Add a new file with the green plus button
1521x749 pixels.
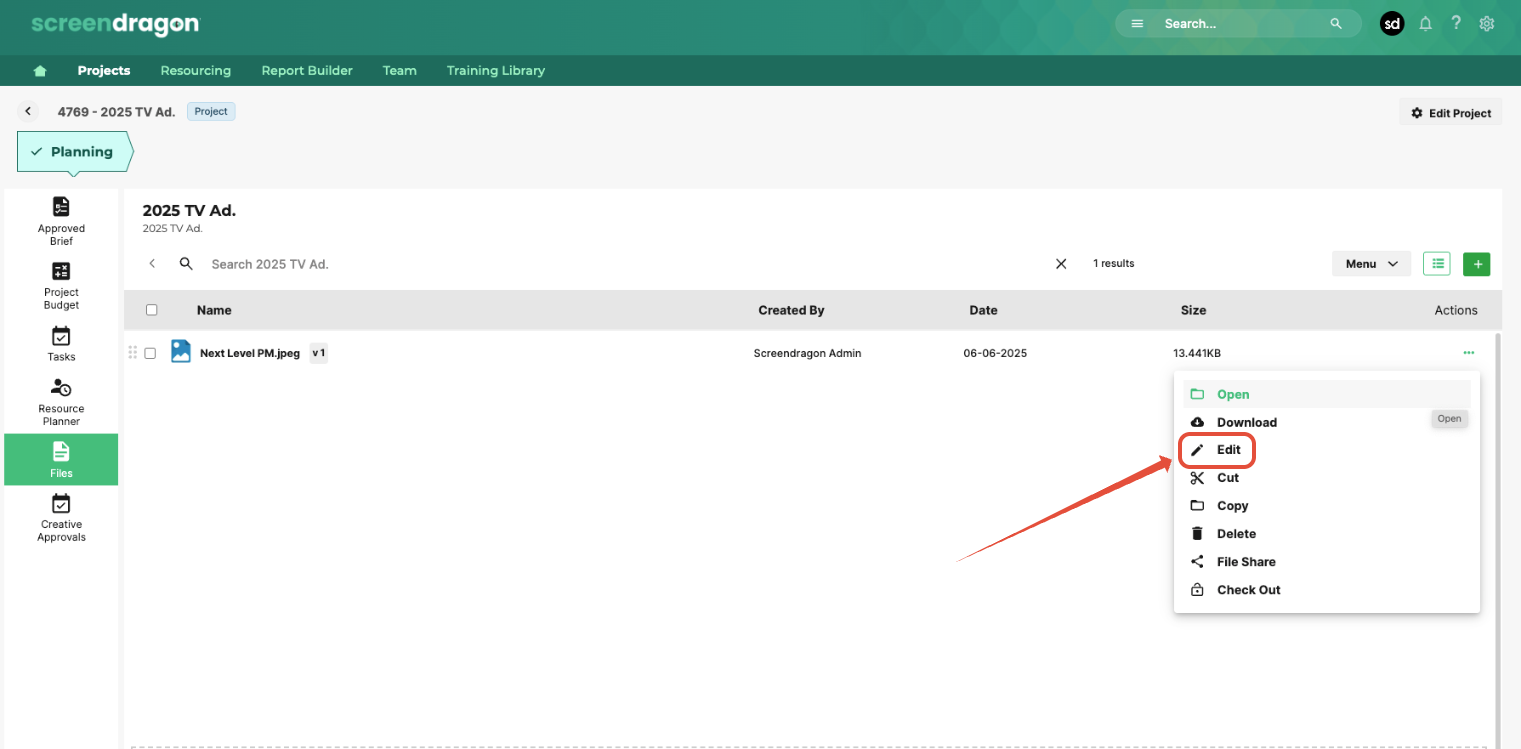pyautogui.click(x=1477, y=264)
